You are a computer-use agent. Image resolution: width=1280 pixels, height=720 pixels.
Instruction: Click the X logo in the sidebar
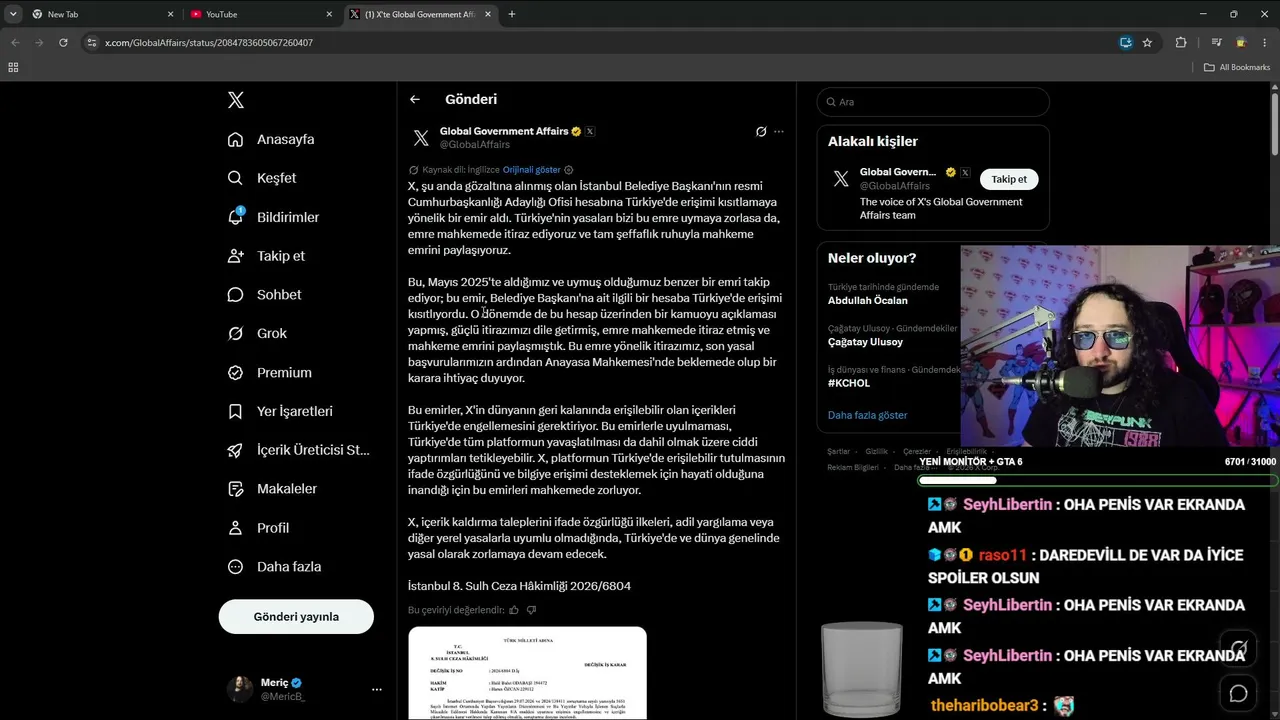pyautogui.click(x=235, y=100)
